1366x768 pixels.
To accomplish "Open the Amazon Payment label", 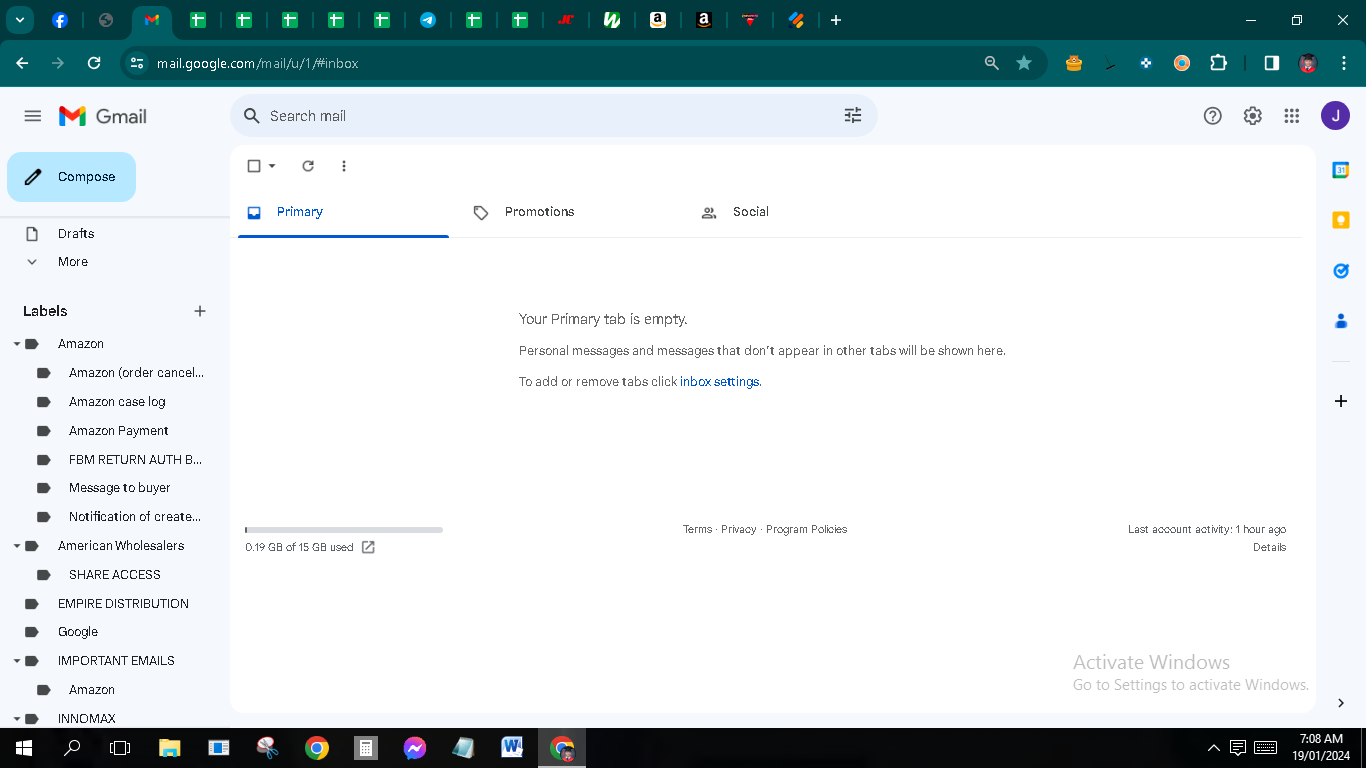I will (x=119, y=431).
